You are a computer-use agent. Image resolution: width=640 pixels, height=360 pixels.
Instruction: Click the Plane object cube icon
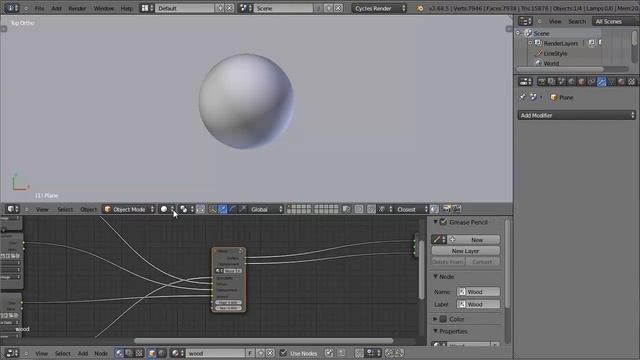coord(553,98)
